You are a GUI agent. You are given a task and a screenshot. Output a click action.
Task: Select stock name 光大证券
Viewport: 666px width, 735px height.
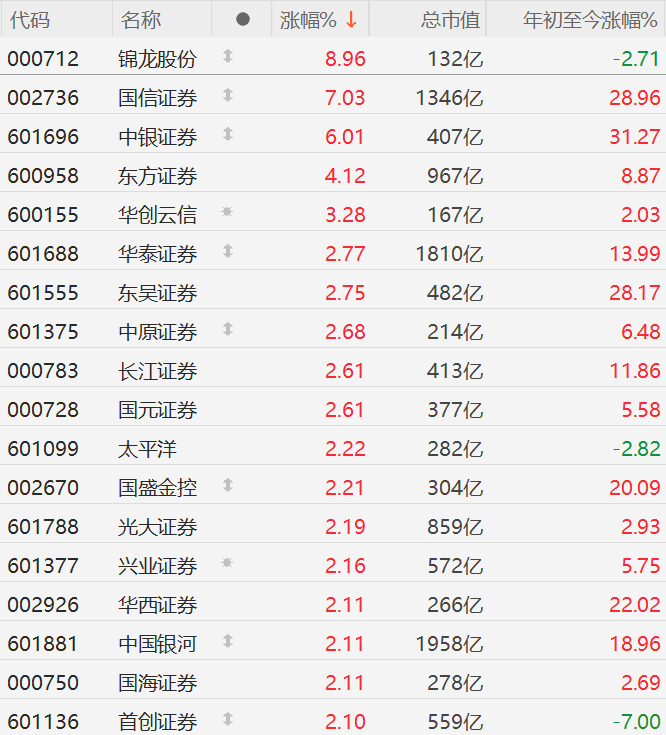(x=157, y=527)
